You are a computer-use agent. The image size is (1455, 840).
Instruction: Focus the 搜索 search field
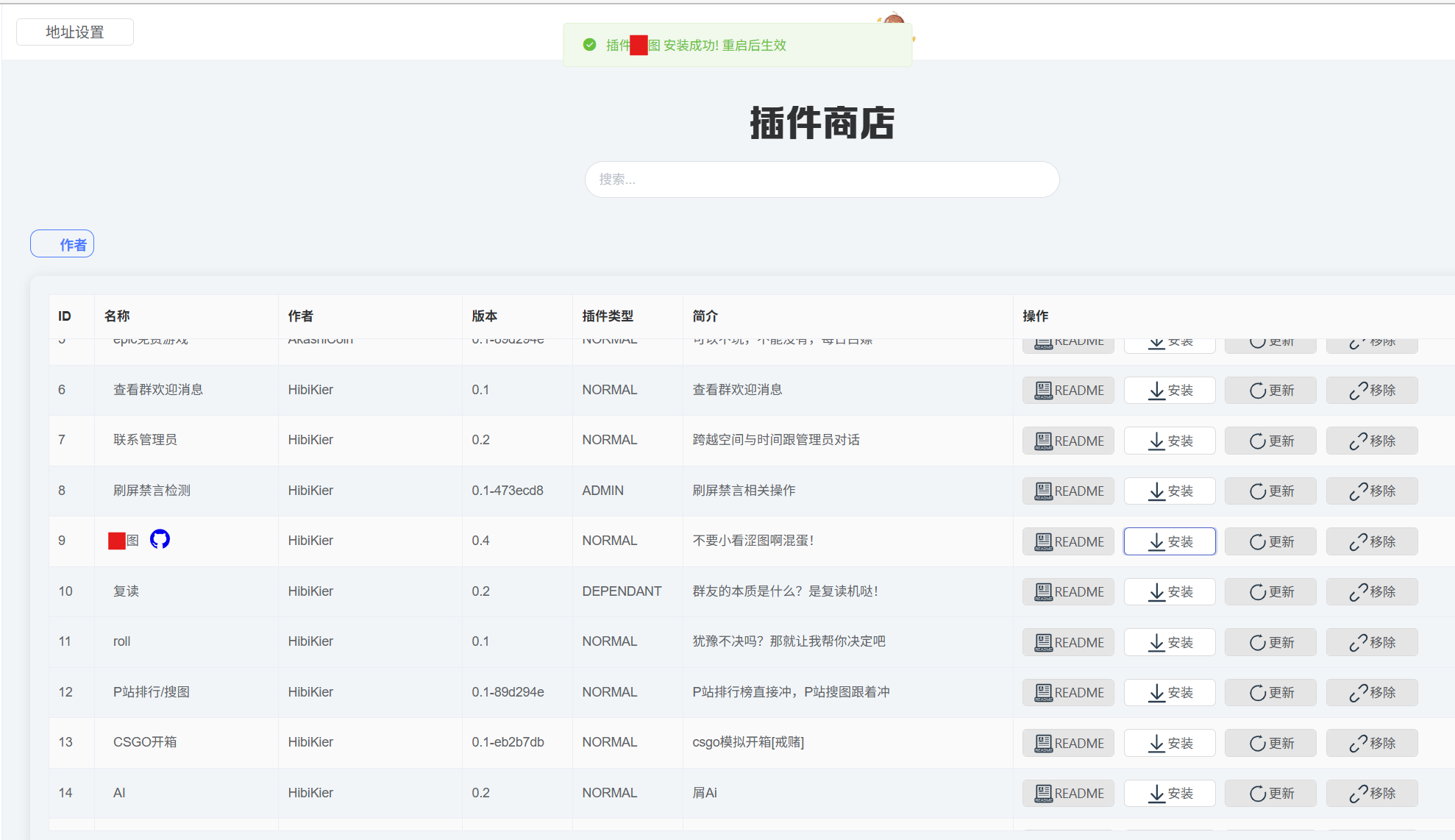822,179
